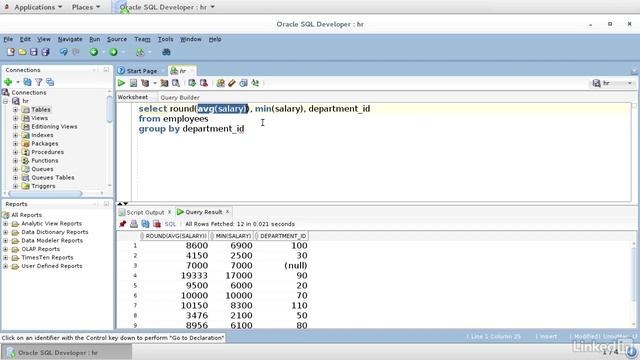Viewport: 640px width, 360px height.
Task: Click the Run Statement green arrow
Action: coord(121,83)
